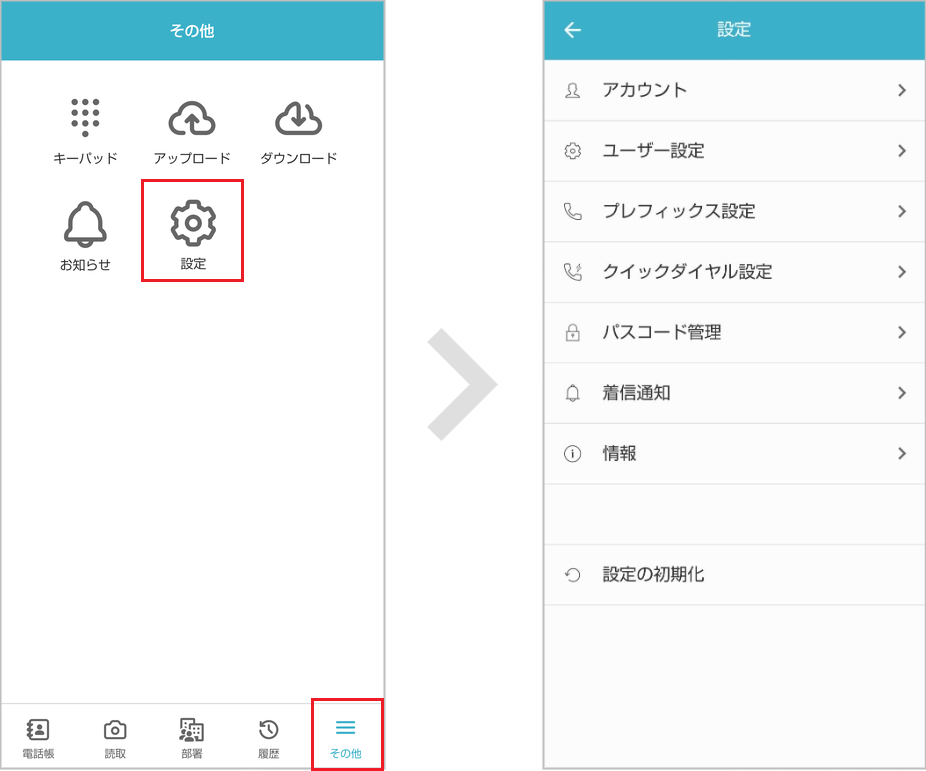The width and height of the screenshot is (926, 771).
Task: Open the プレフィックス設定 entry text
Action: (x=679, y=211)
